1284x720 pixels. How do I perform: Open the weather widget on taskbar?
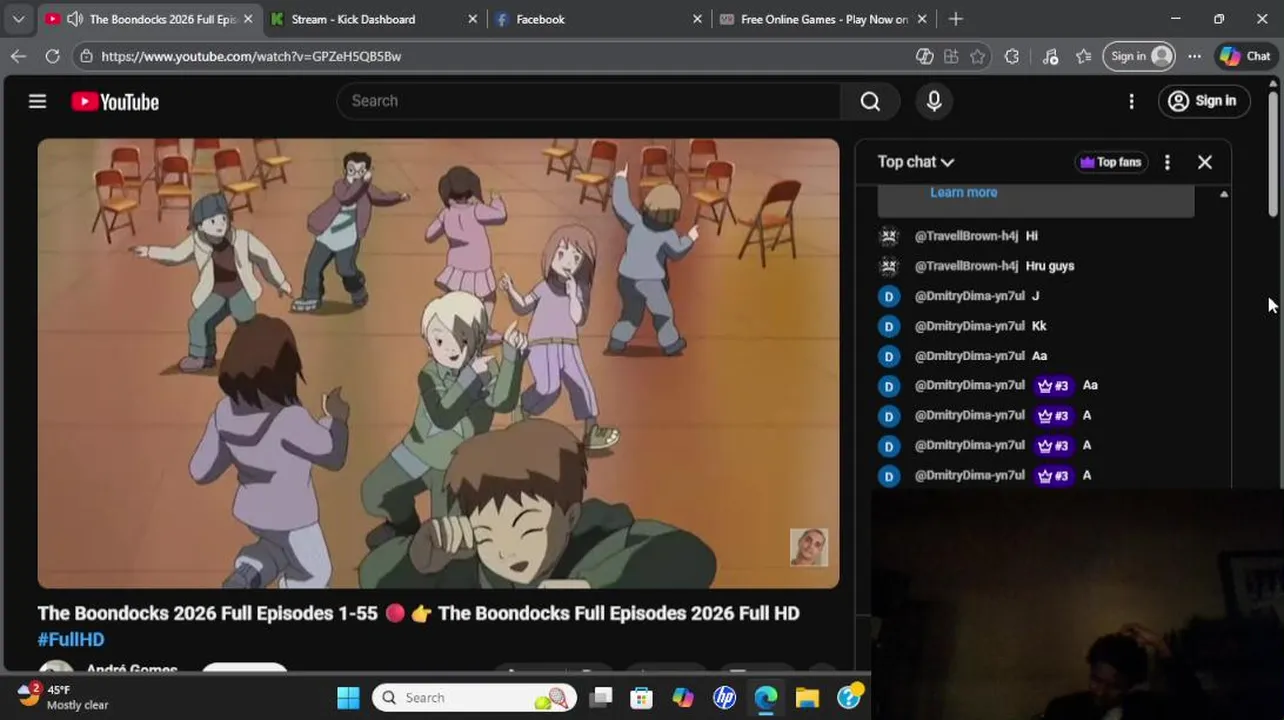click(63, 697)
